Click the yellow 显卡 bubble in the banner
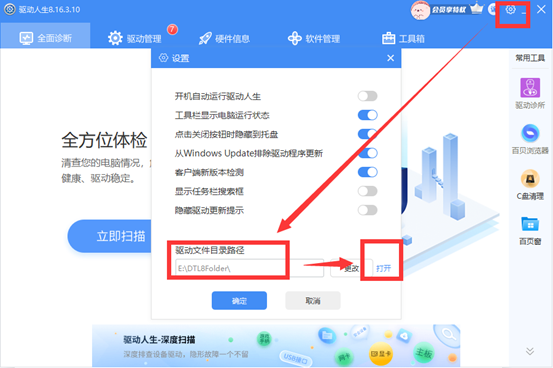553x368 pixels. (380, 353)
